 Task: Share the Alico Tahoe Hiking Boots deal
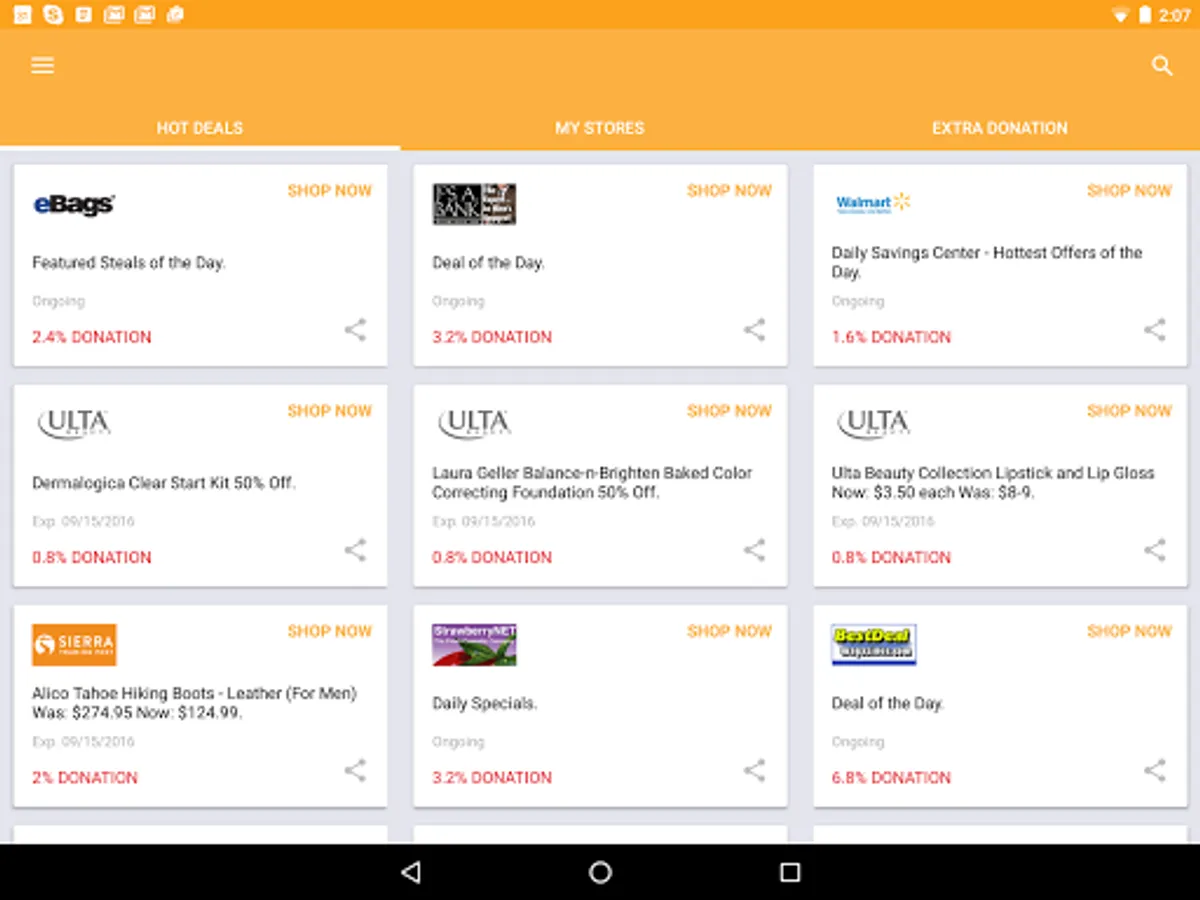[355, 770]
